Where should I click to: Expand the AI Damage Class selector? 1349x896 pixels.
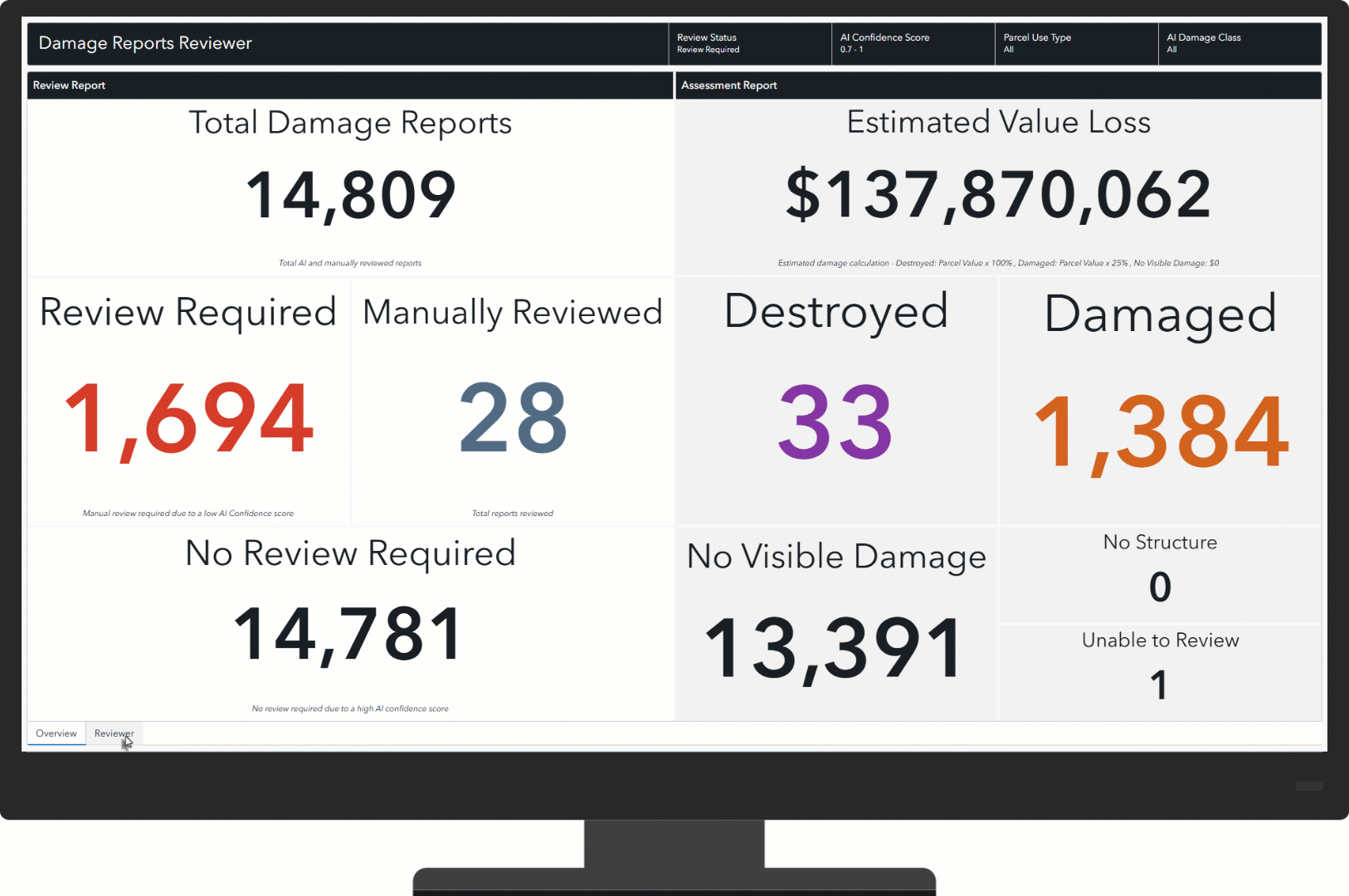pyautogui.click(x=1239, y=43)
